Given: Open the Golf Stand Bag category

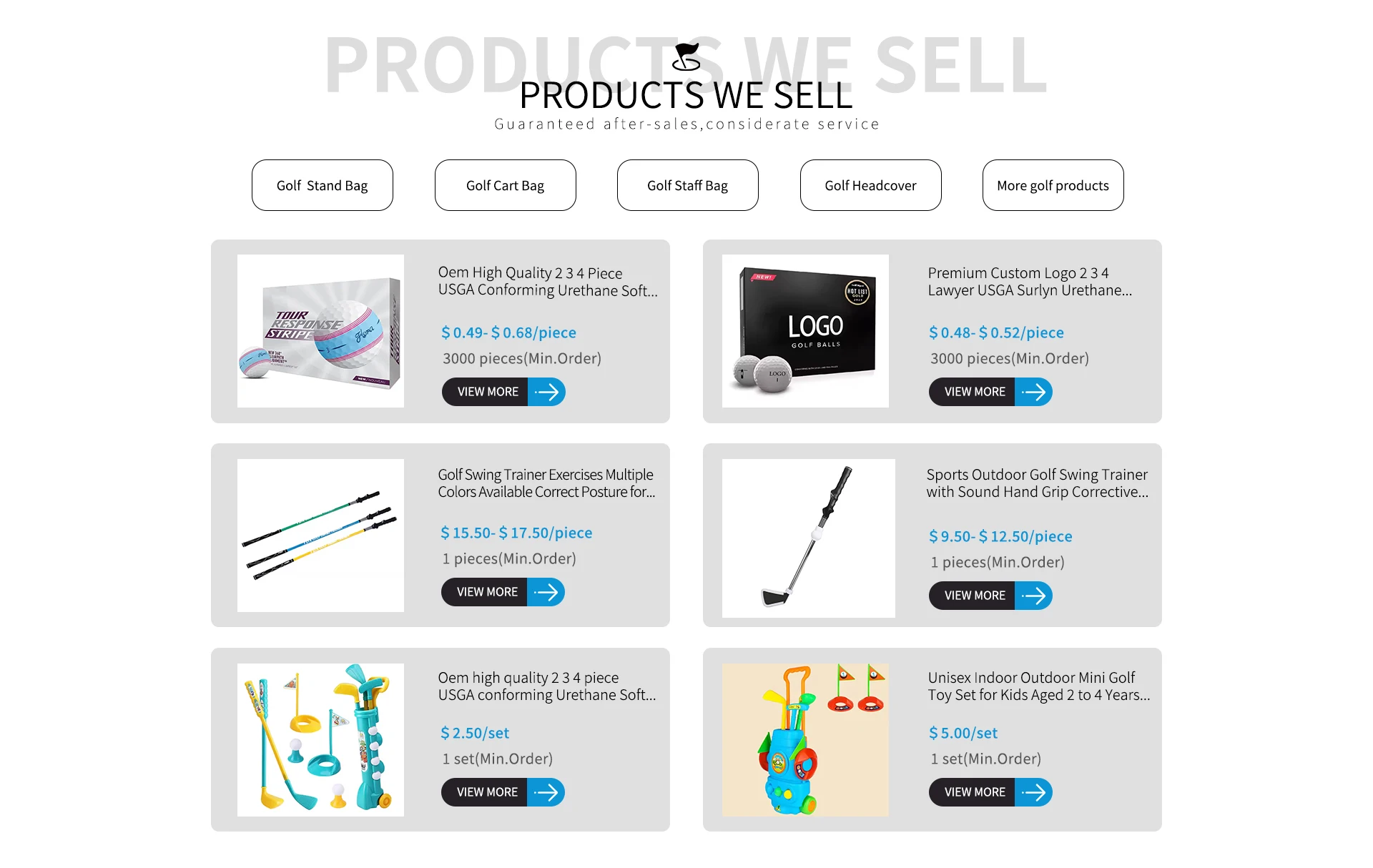Looking at the screenshot, I should click(323, 185).
